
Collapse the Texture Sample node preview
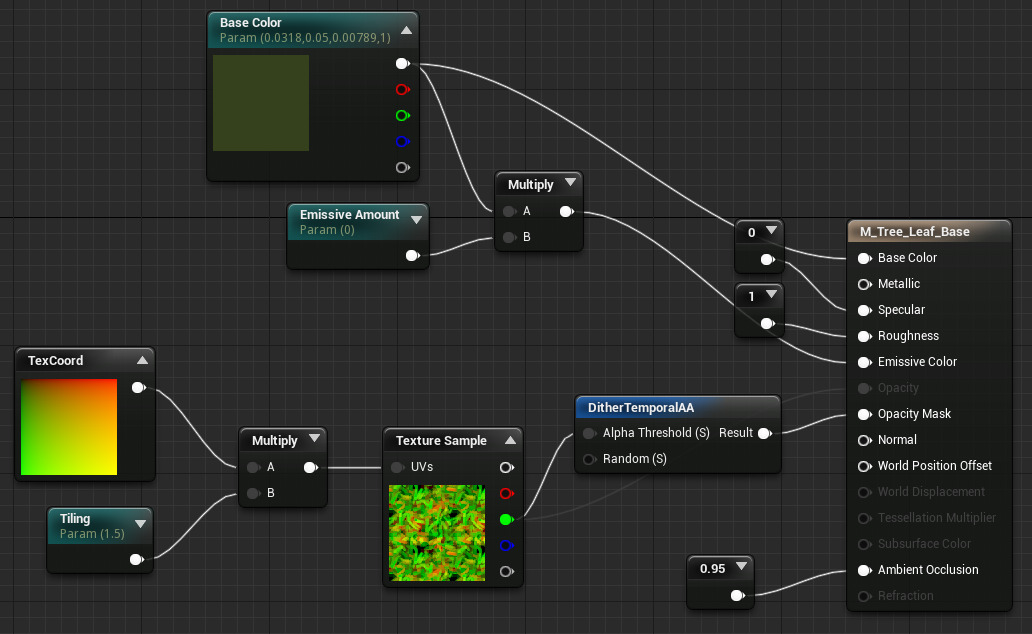click(509, 440)
